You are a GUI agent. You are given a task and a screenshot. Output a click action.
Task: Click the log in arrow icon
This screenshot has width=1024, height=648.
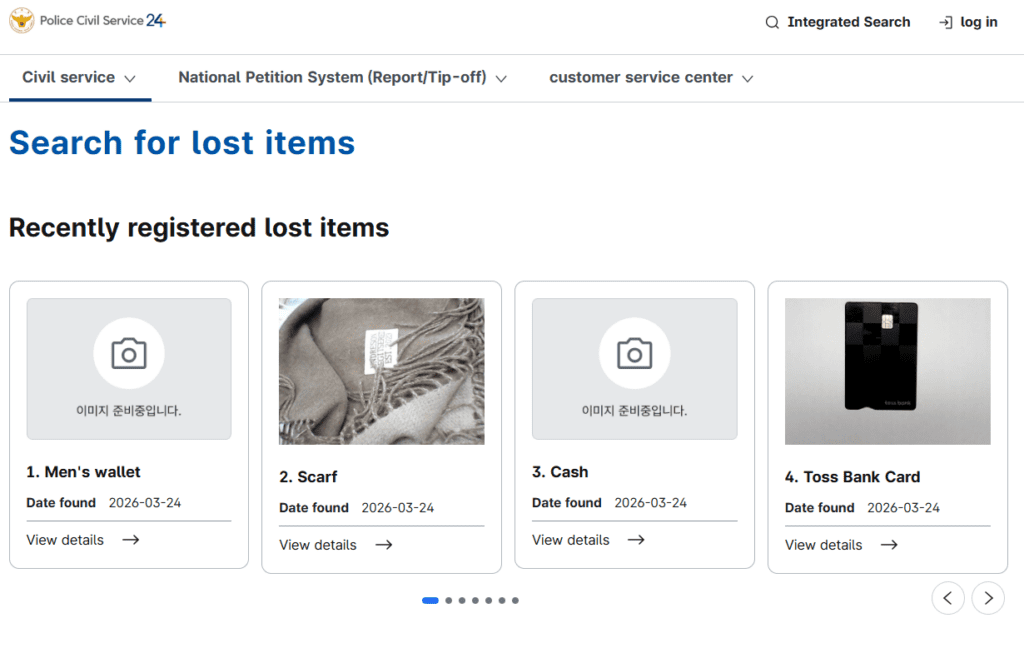point(945,22)
